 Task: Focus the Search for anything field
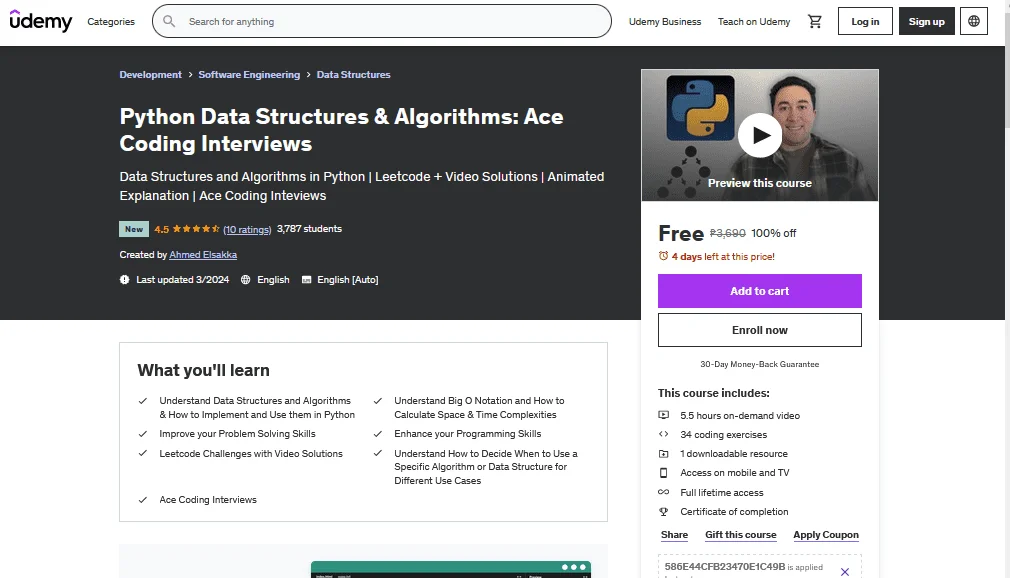[382, 21]
